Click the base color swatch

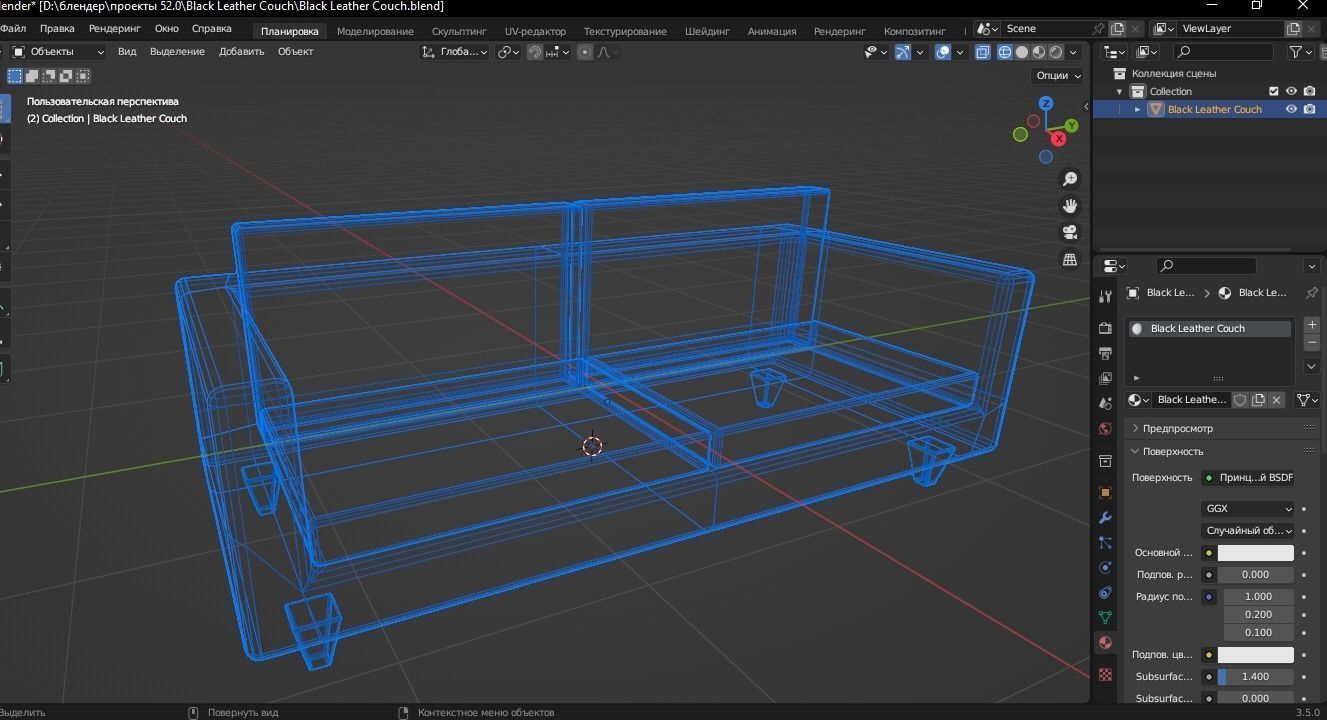click(1256, 553)
